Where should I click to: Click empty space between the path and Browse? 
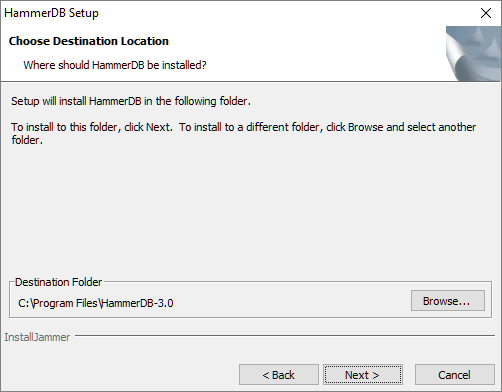[292, 303]
